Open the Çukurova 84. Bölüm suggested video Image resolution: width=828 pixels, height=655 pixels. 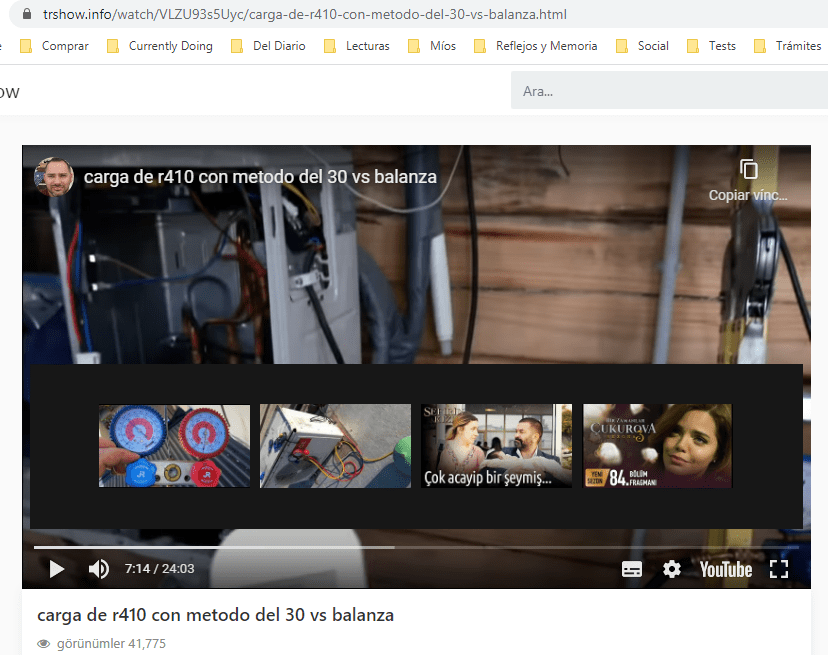657,446
